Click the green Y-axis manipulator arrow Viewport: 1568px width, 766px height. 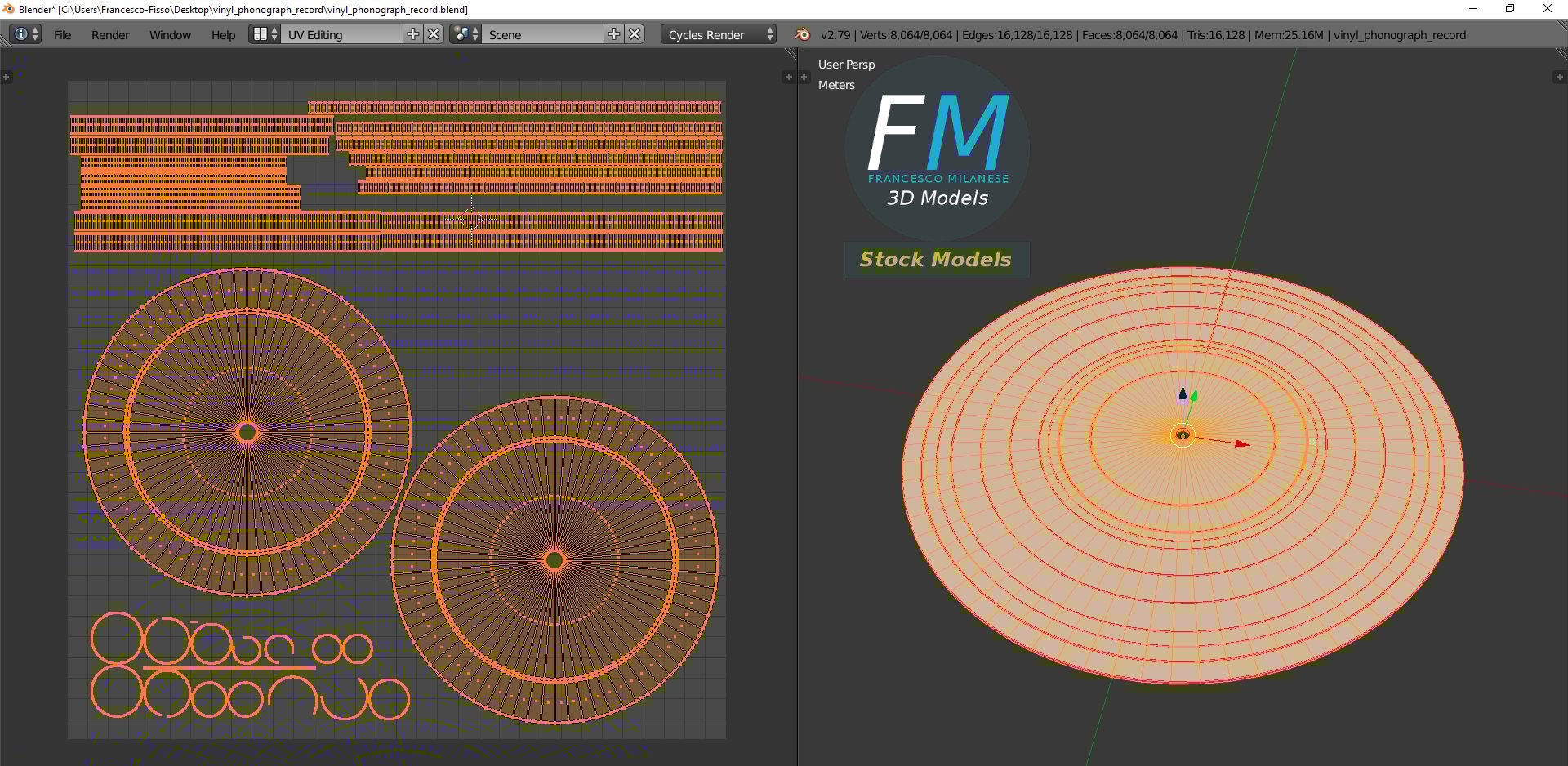1194,395
